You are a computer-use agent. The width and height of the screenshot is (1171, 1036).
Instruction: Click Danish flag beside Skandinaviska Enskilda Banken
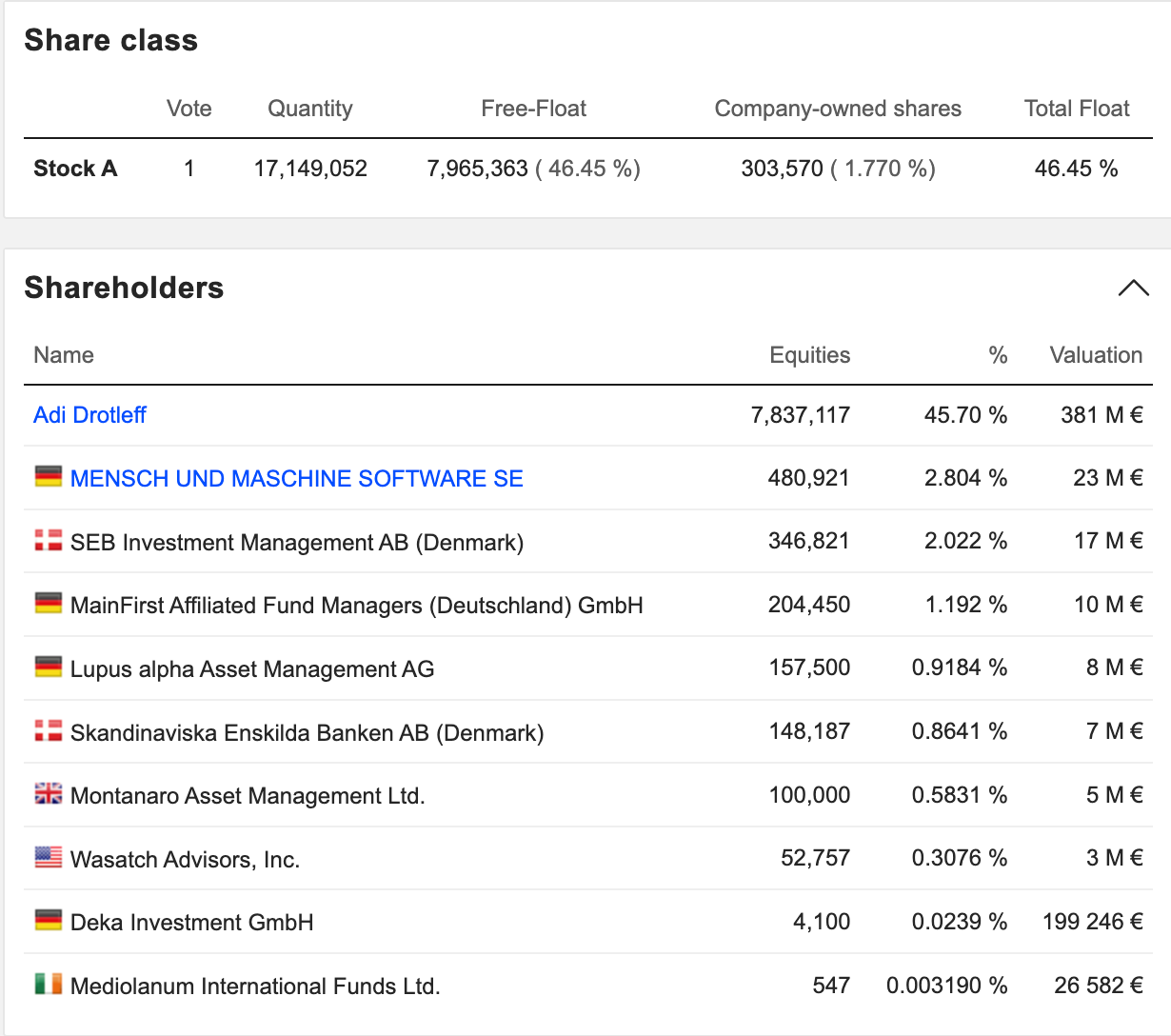[49, 730]
